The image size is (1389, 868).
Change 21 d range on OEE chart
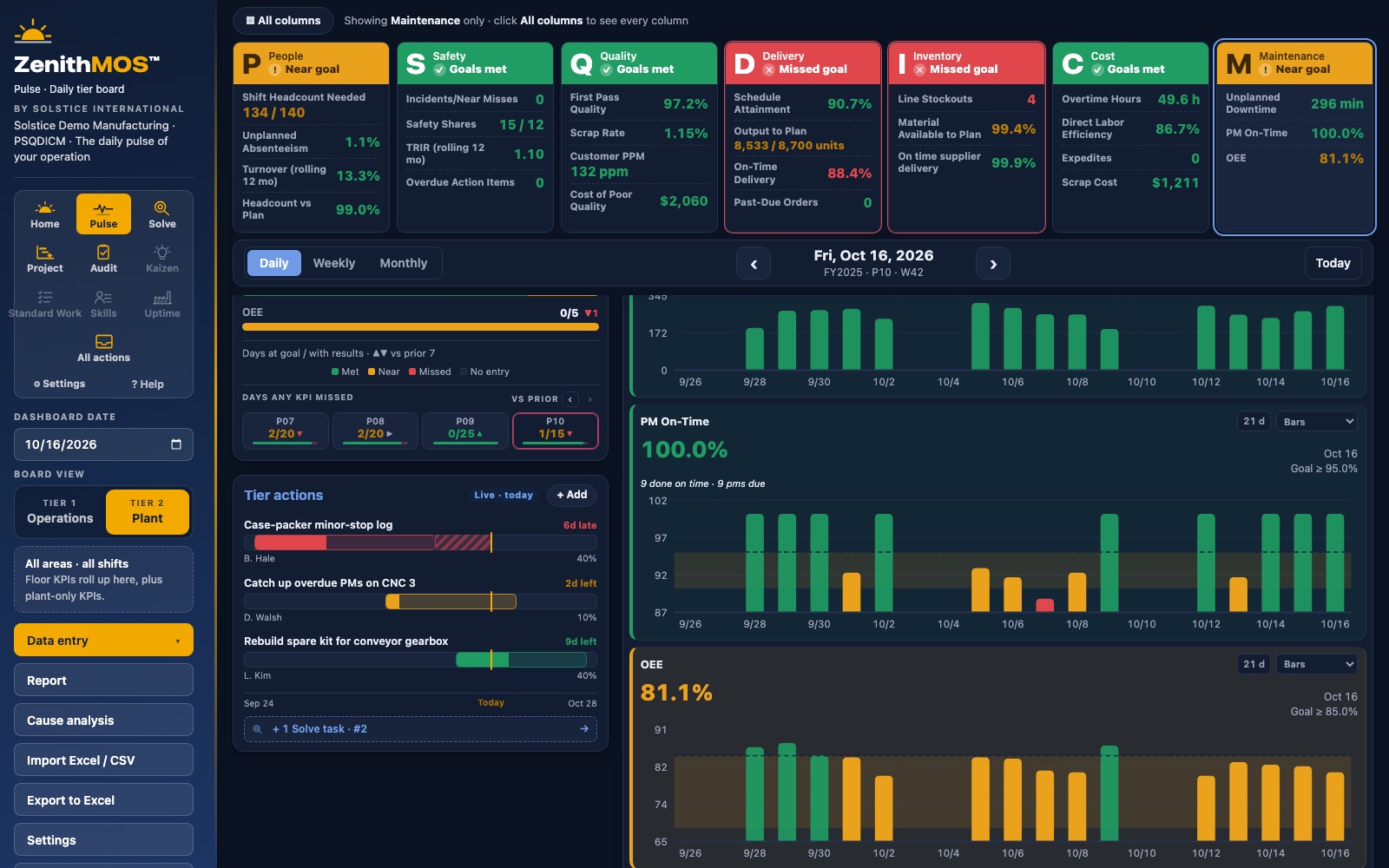click(1254, 664)
